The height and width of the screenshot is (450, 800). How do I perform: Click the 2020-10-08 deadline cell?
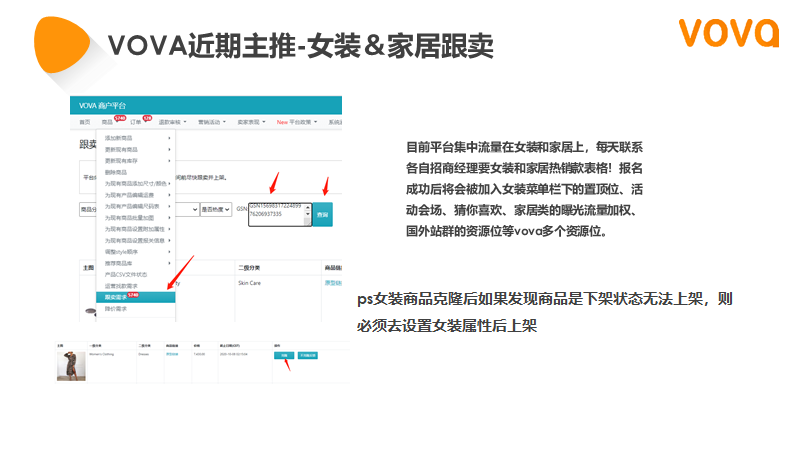pos(234,354)
